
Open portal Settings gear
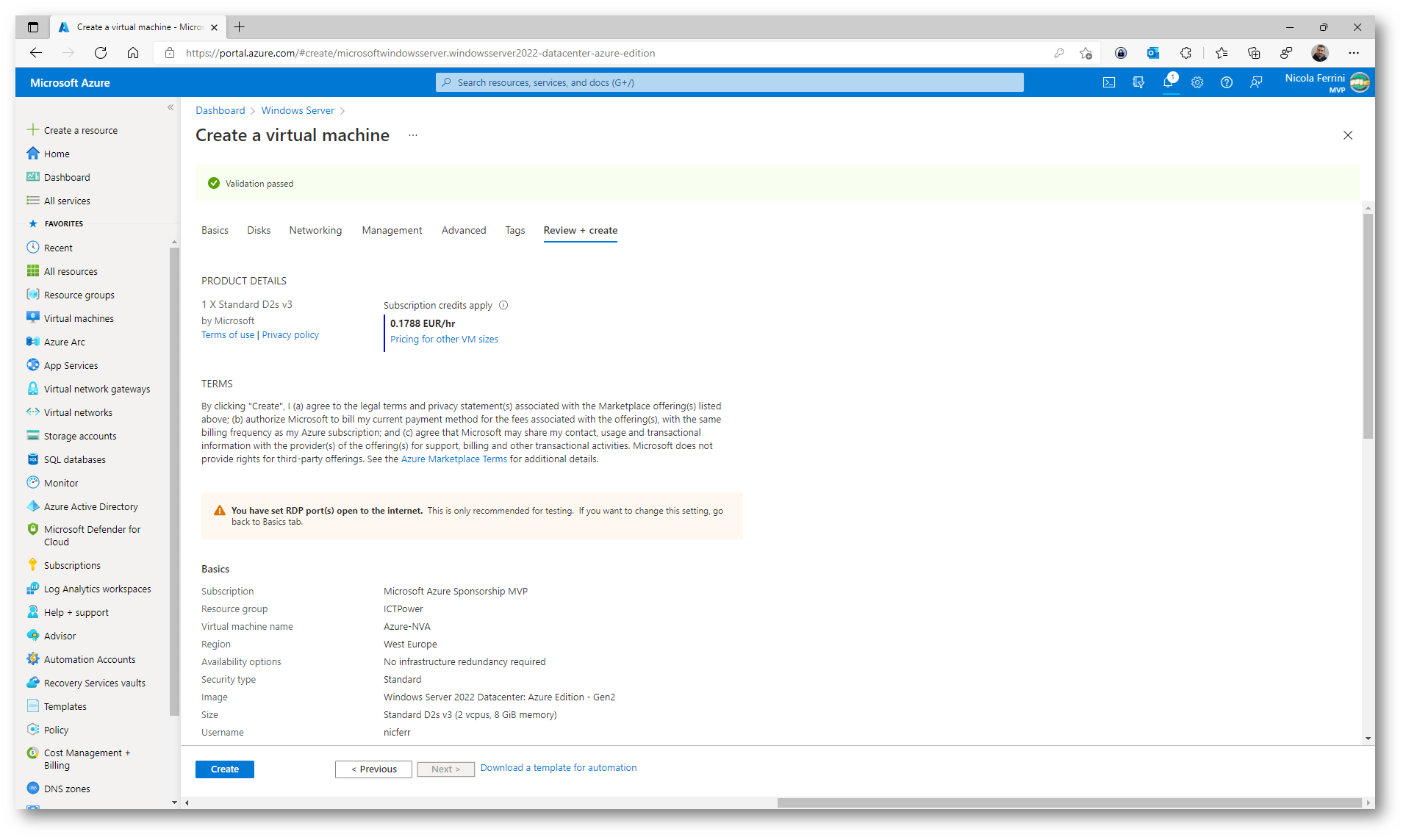tap(1197, 82)
